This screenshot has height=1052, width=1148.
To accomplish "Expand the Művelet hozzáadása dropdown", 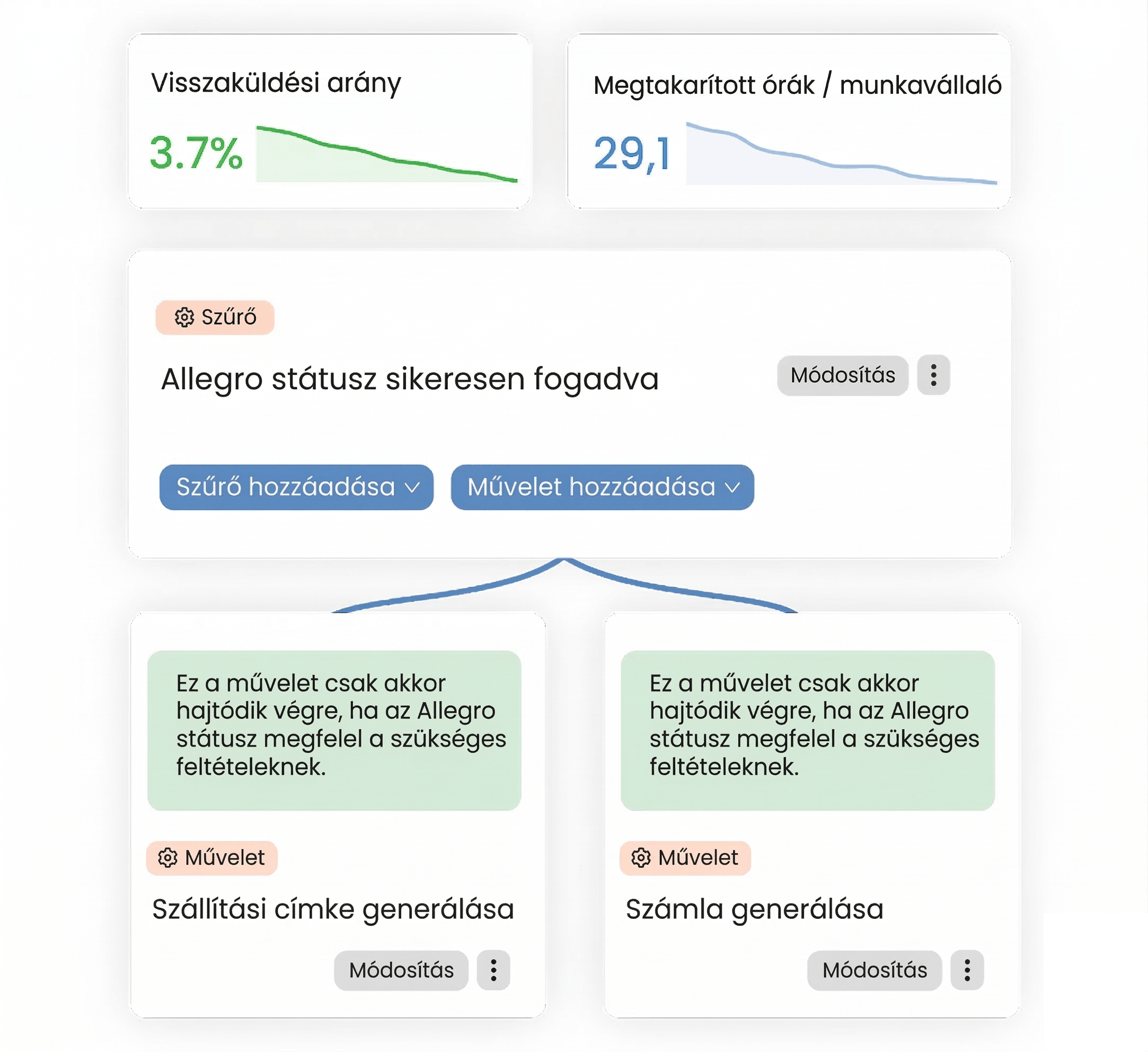I will pyautogui.click(x=591, y=487).
